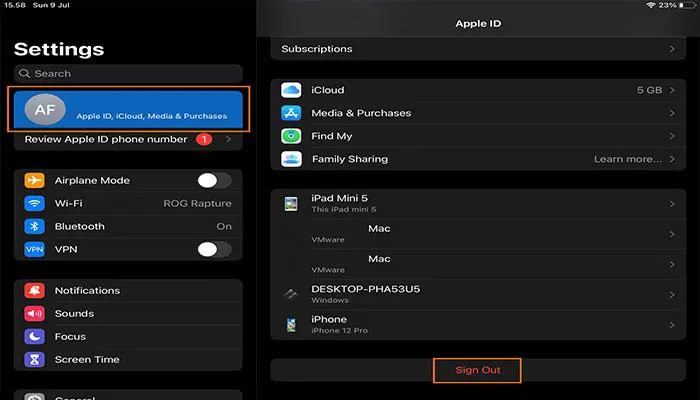Expand the iPad Mini 5 chevron

672,204
